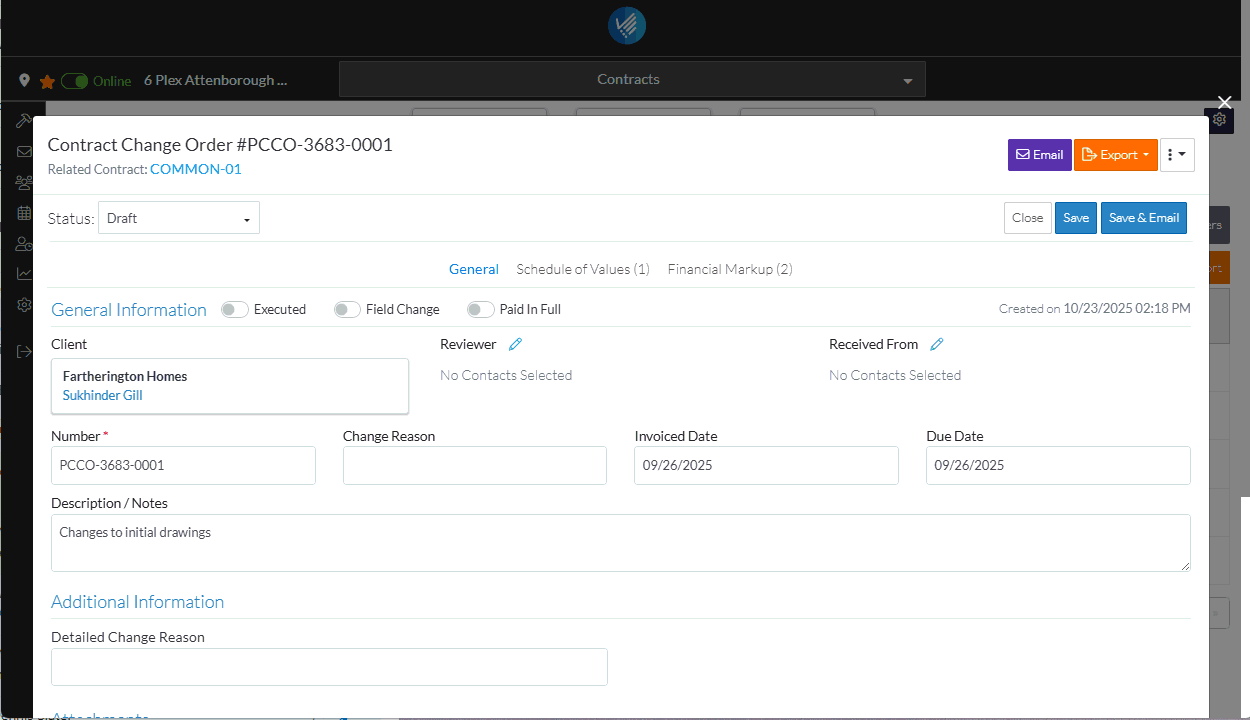Switch to the Schedule of Values tab

pyautogui.click(x=583, y=269)
